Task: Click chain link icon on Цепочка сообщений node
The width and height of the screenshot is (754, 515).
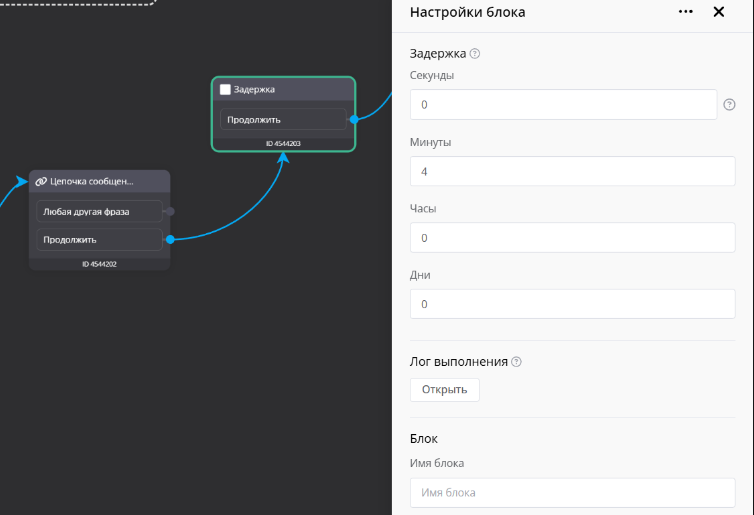Action: (x=41, y=182)
